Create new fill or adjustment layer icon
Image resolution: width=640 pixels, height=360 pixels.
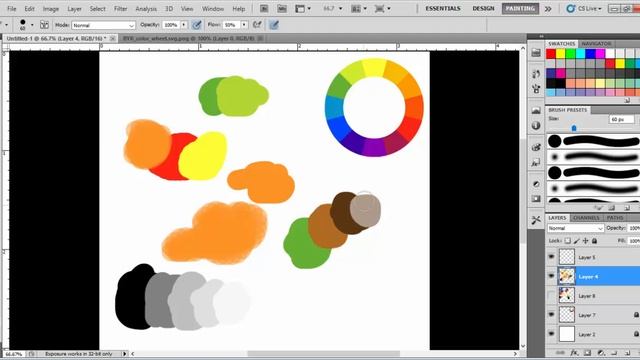pos(601,353)
